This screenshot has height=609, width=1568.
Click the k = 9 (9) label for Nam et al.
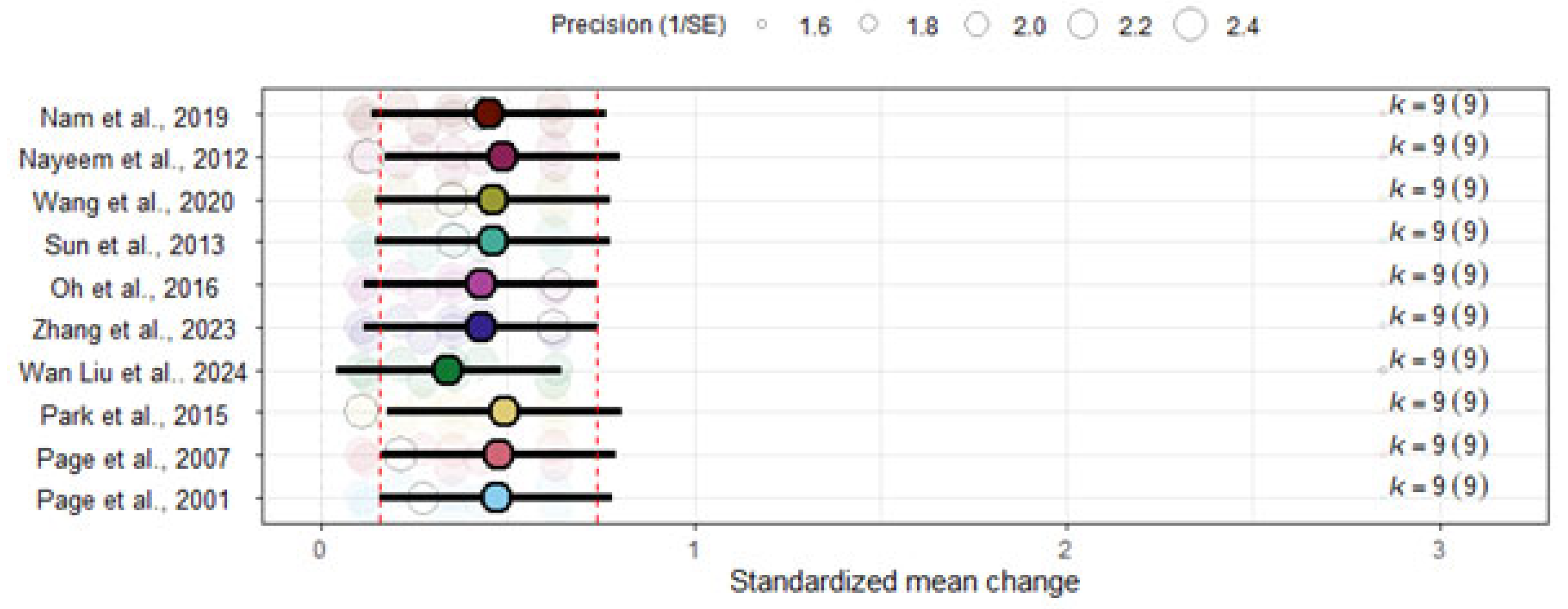[x=1439, y=105]
